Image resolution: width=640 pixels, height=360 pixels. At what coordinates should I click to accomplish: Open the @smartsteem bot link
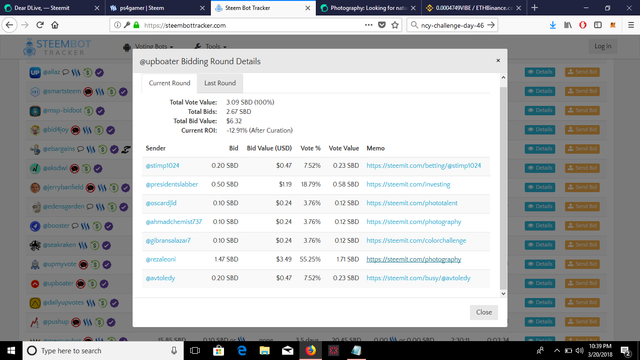62,91
